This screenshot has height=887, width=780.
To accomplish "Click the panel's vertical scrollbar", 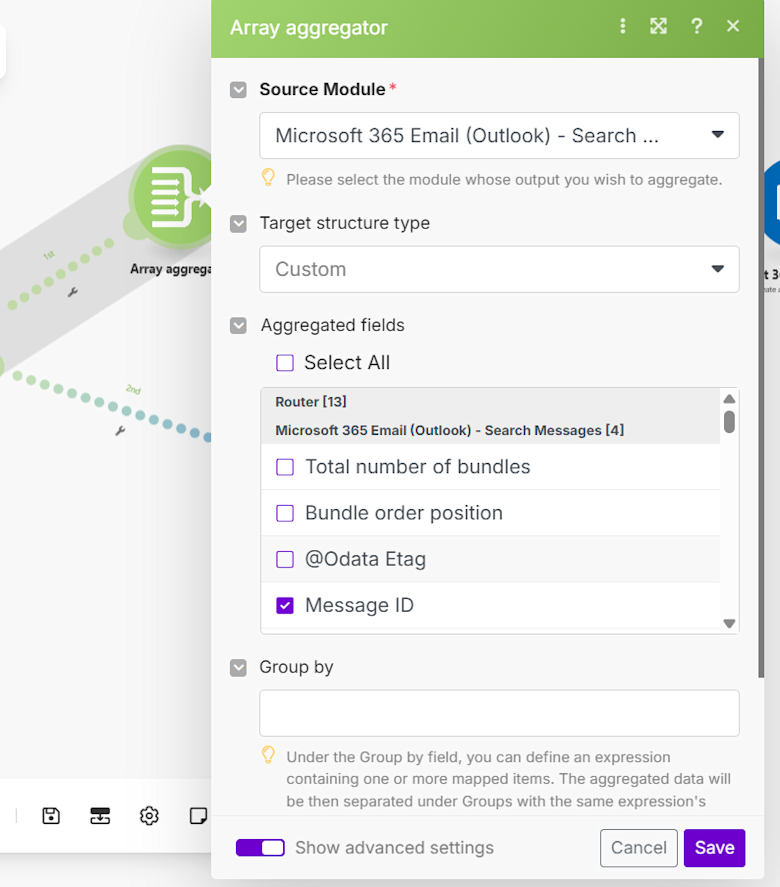I will (761, 368).
